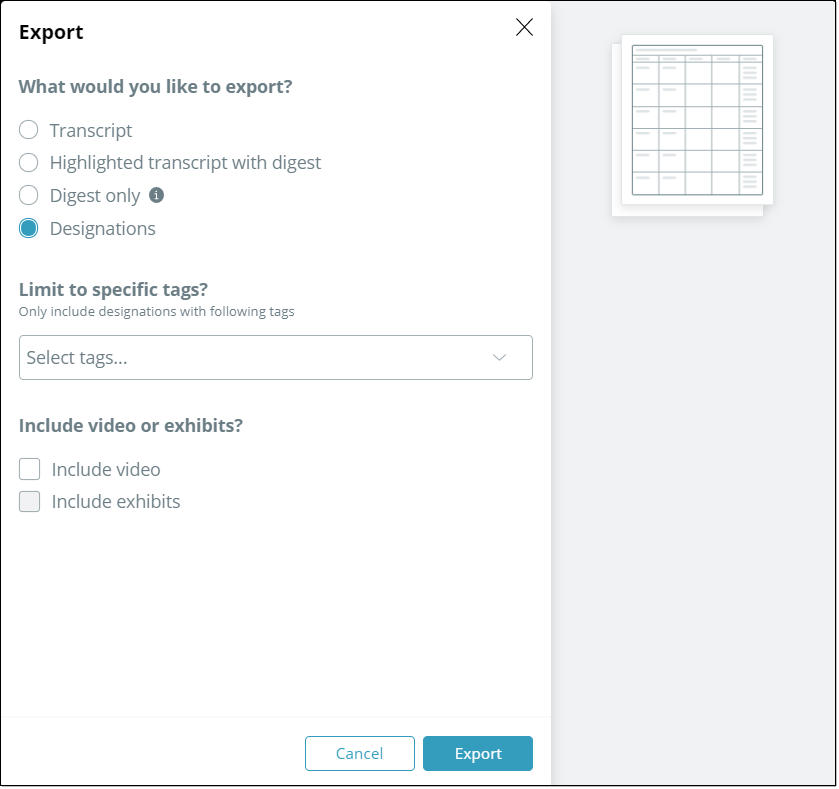
Task: Check the "Include exhibits" option
Action: coord(29,501)
